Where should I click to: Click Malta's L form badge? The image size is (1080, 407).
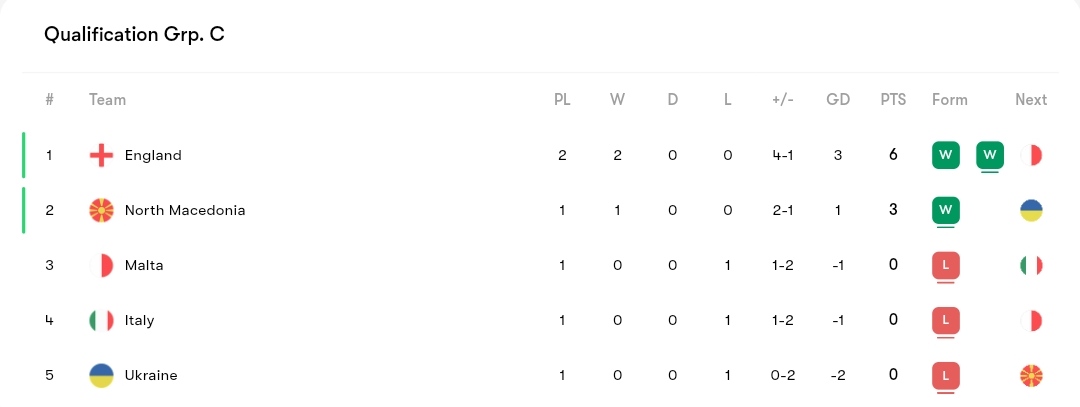(946, 265)
